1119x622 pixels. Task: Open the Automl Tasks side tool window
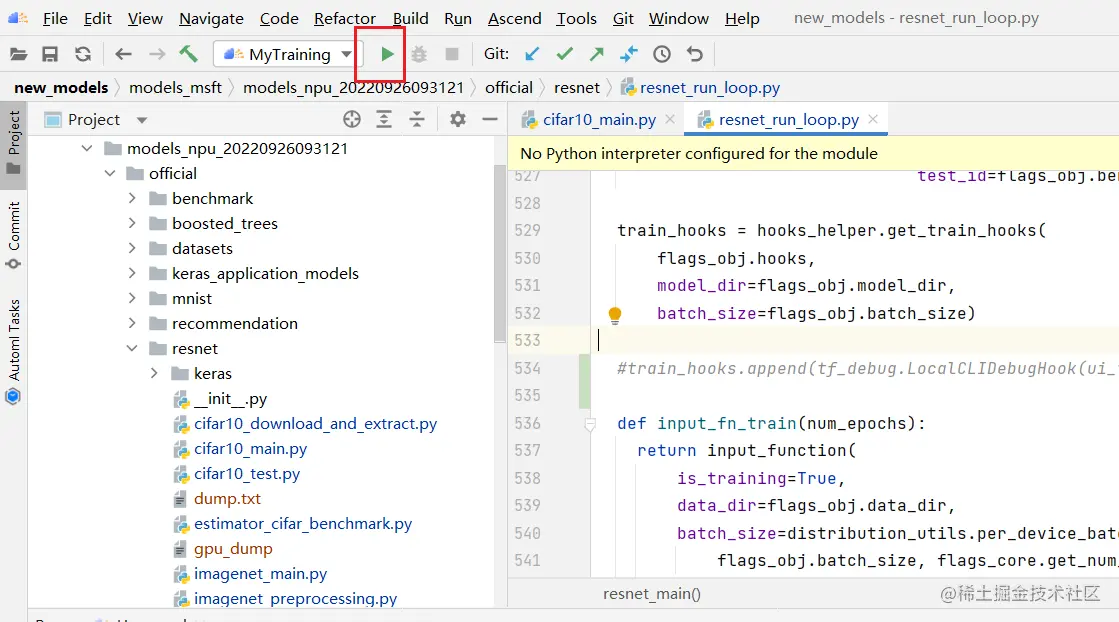coord(14,350)
